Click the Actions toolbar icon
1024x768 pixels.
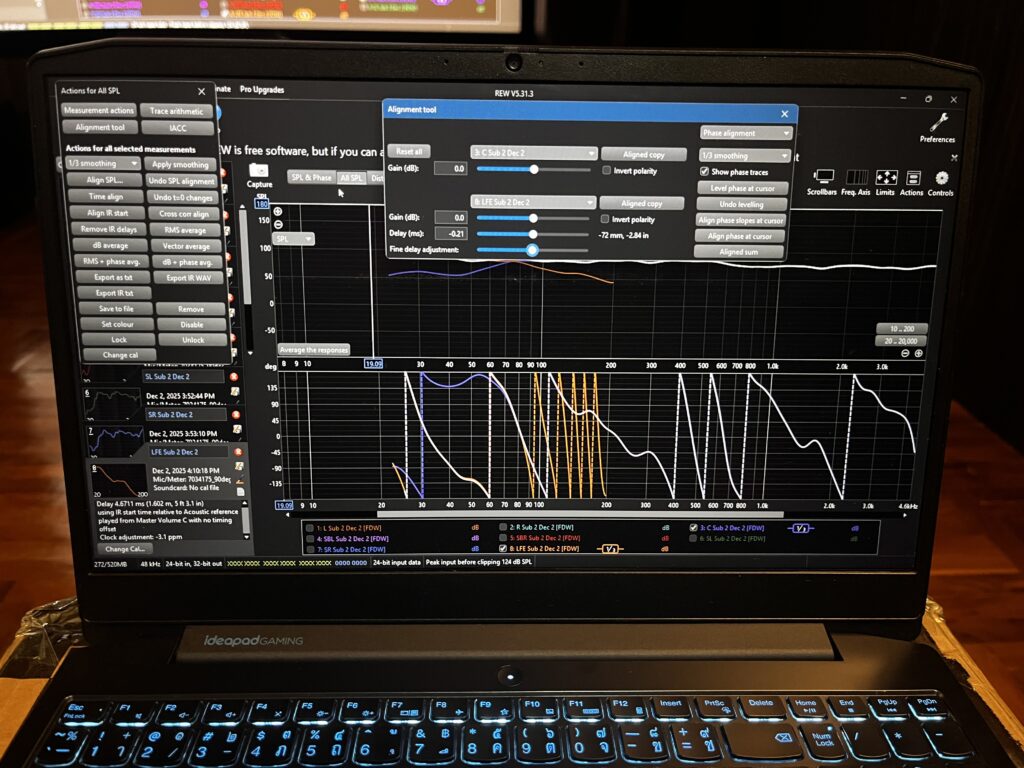913,178
